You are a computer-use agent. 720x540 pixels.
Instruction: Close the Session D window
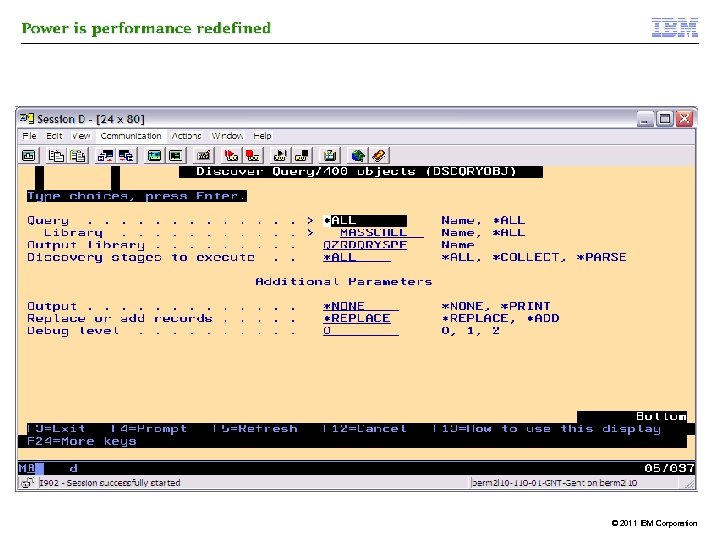pyautogui.click(x=684, y=119)
